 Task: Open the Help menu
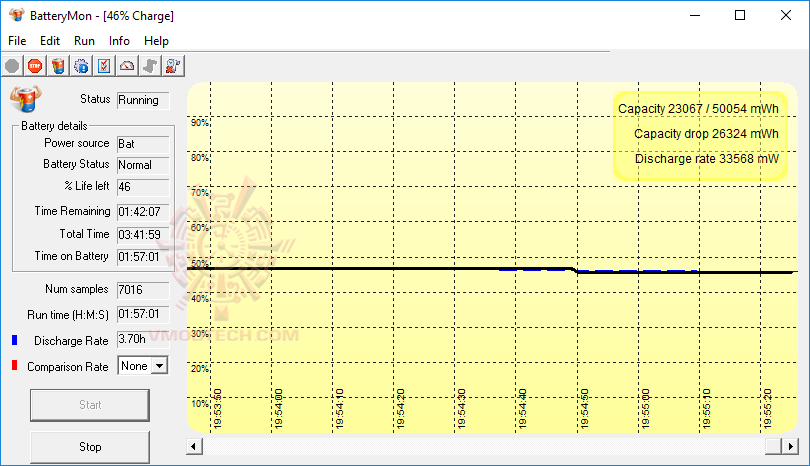pos(156,41)
